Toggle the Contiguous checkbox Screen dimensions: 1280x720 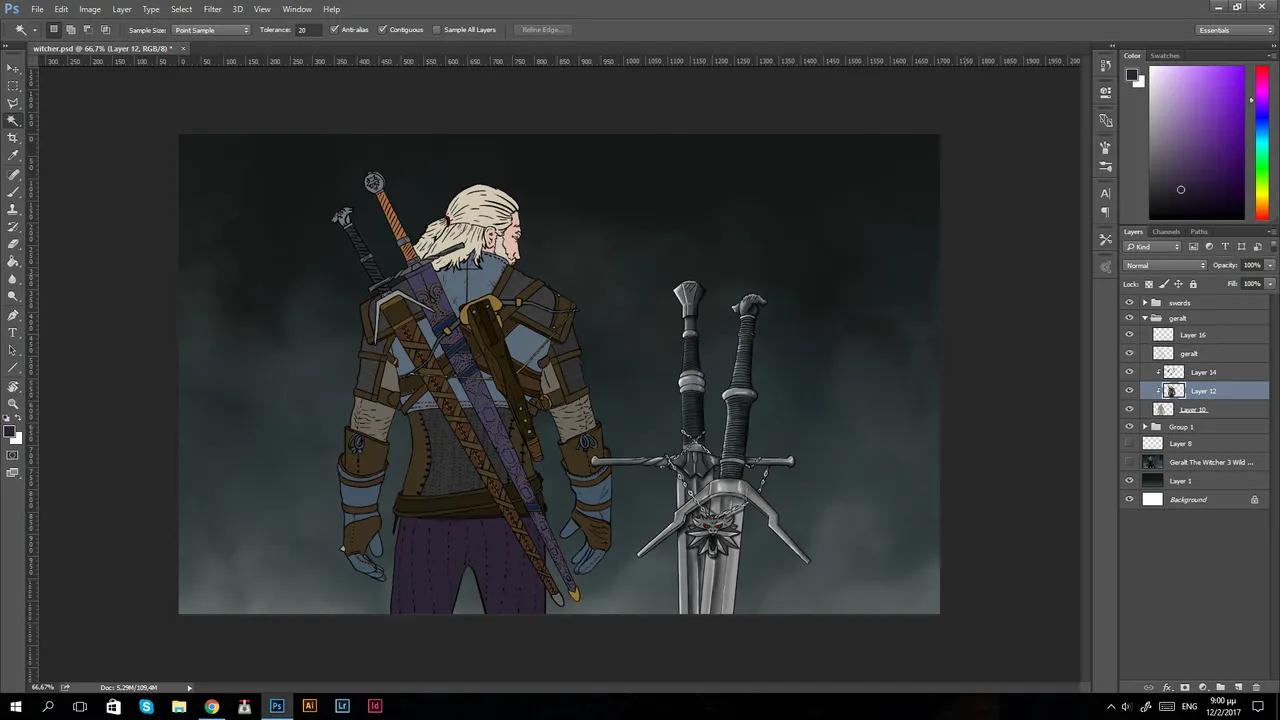pyautogui.click(x=382, y=30)
